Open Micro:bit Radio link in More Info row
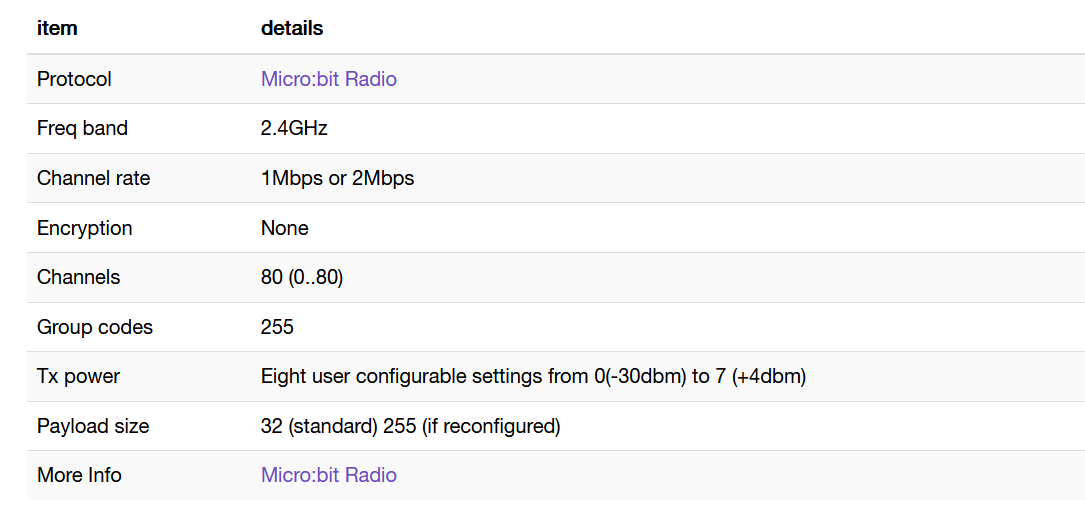 [328, 475]
